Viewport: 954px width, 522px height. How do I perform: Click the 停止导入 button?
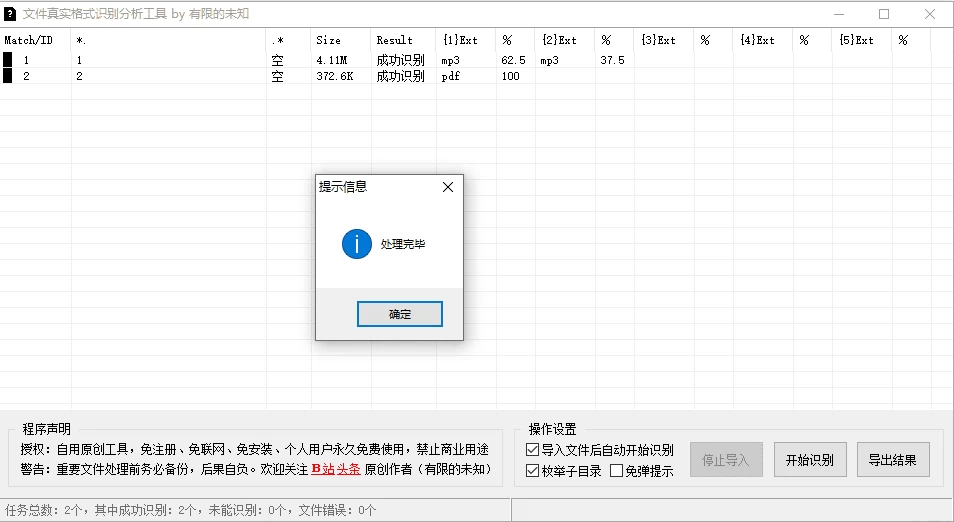tap(726, 460)
